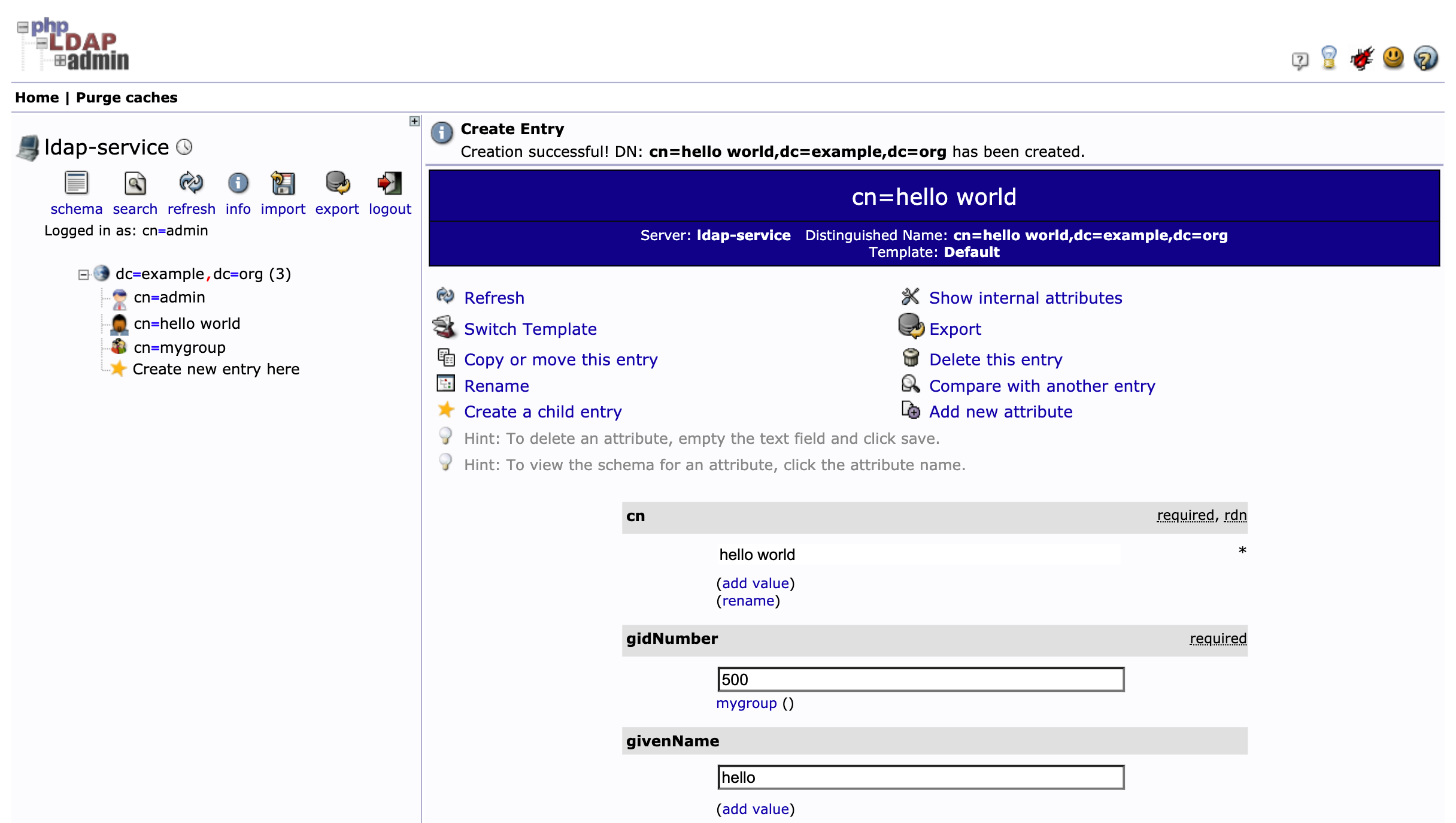1456x823 pixels.
Task: Open dc=example,dc=org base entry
Action: coord(203,274)
